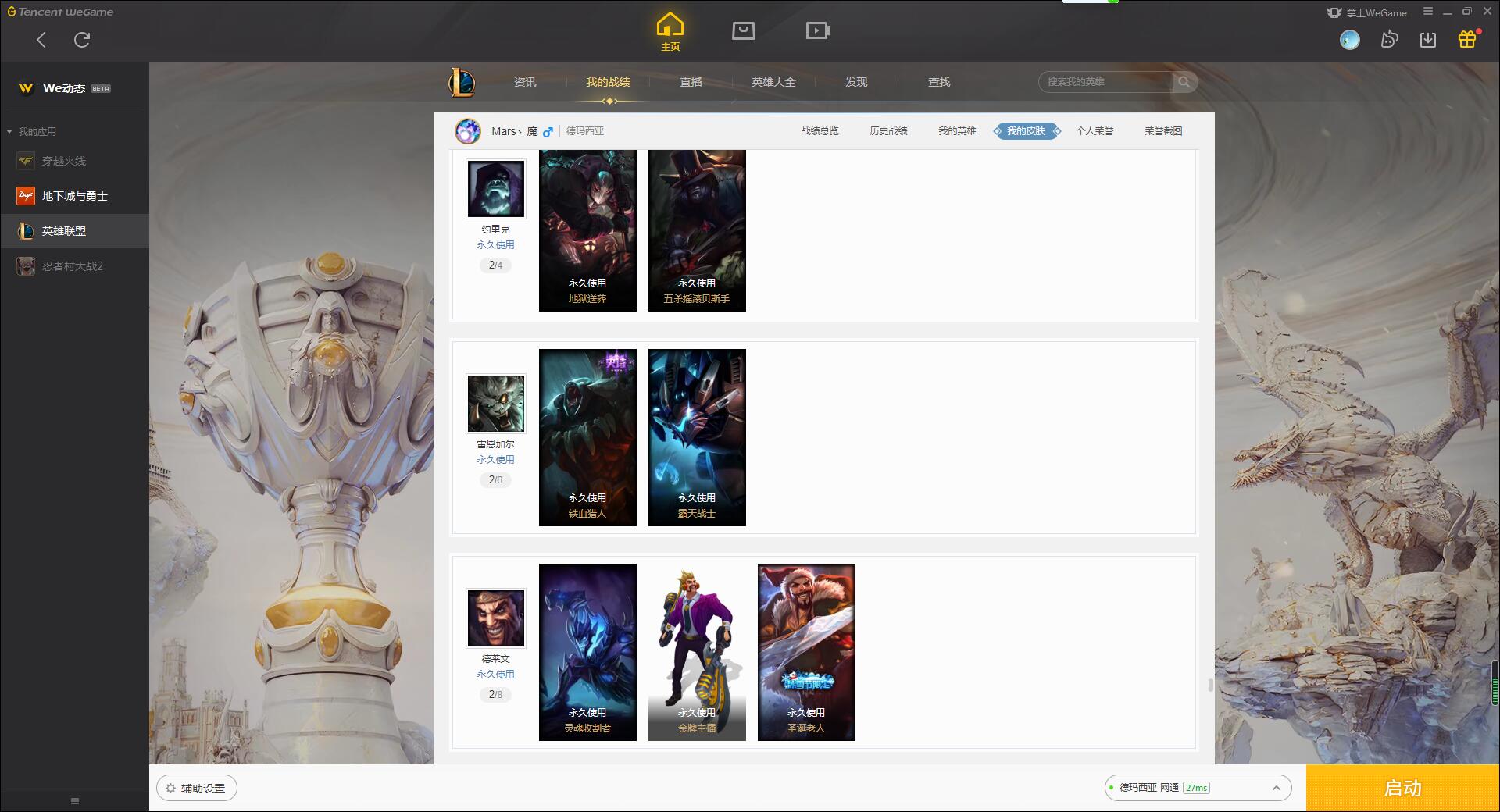Click the refresh icon
1500x812 pixels.
point(82,40)
